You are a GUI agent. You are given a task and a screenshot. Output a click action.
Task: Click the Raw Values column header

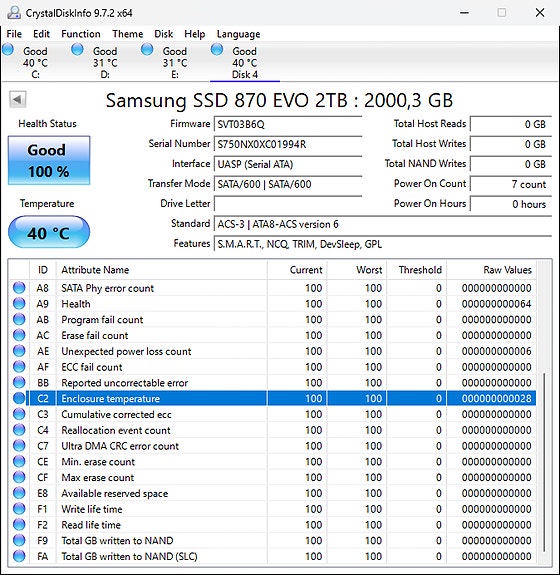coord(491,270)
